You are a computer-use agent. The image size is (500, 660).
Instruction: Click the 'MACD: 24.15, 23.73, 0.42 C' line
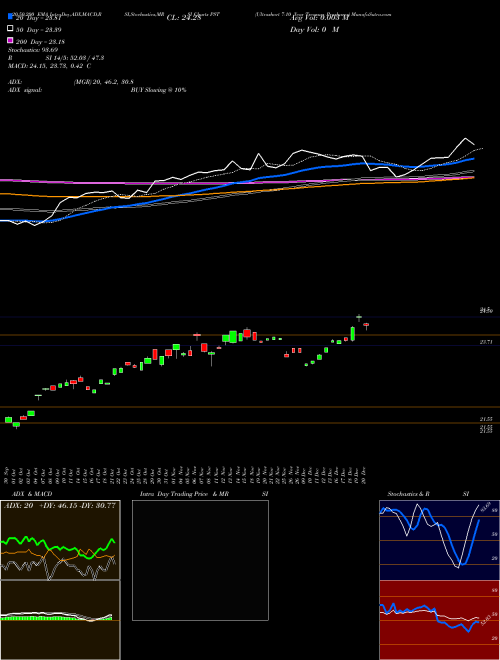point(50,66)
